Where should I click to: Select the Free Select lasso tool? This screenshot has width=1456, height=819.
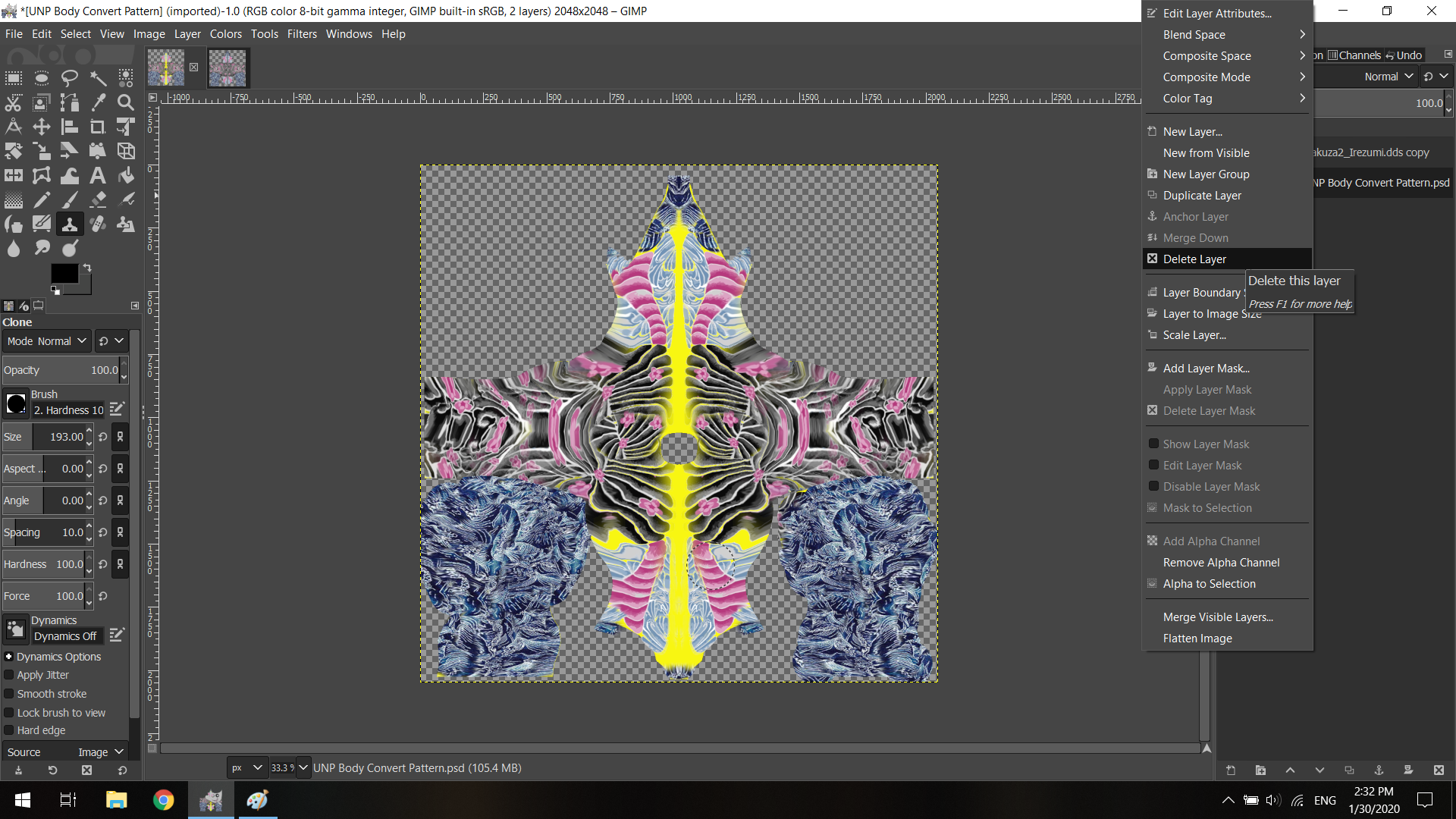coord(70,78)
